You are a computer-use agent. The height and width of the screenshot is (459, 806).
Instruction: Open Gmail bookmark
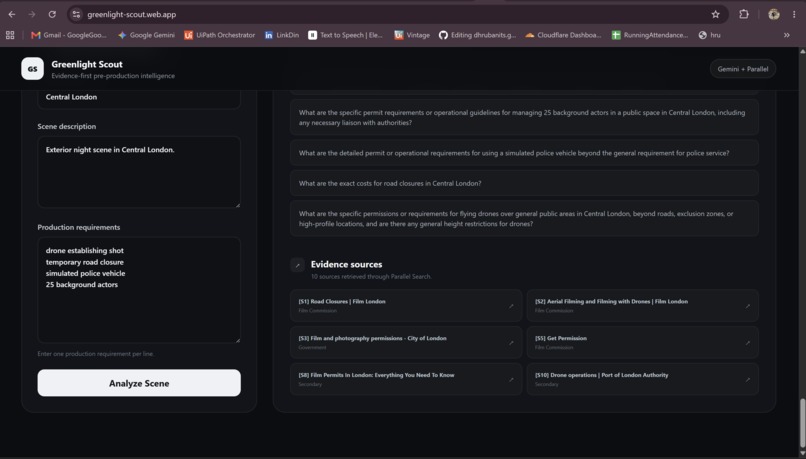pyautogui.click(x=69, y=35)
